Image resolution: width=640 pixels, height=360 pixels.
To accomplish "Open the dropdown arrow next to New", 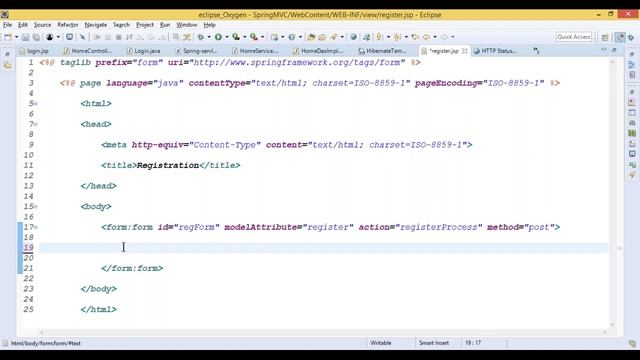I will tap(17, 37).
